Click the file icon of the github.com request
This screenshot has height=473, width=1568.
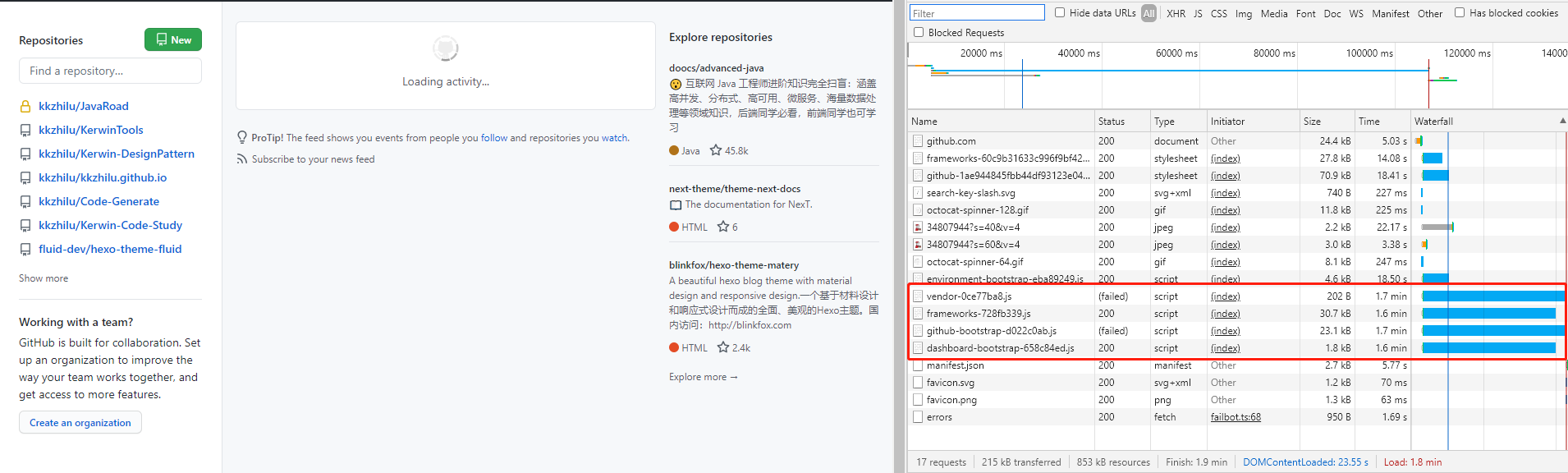(918, 141)
